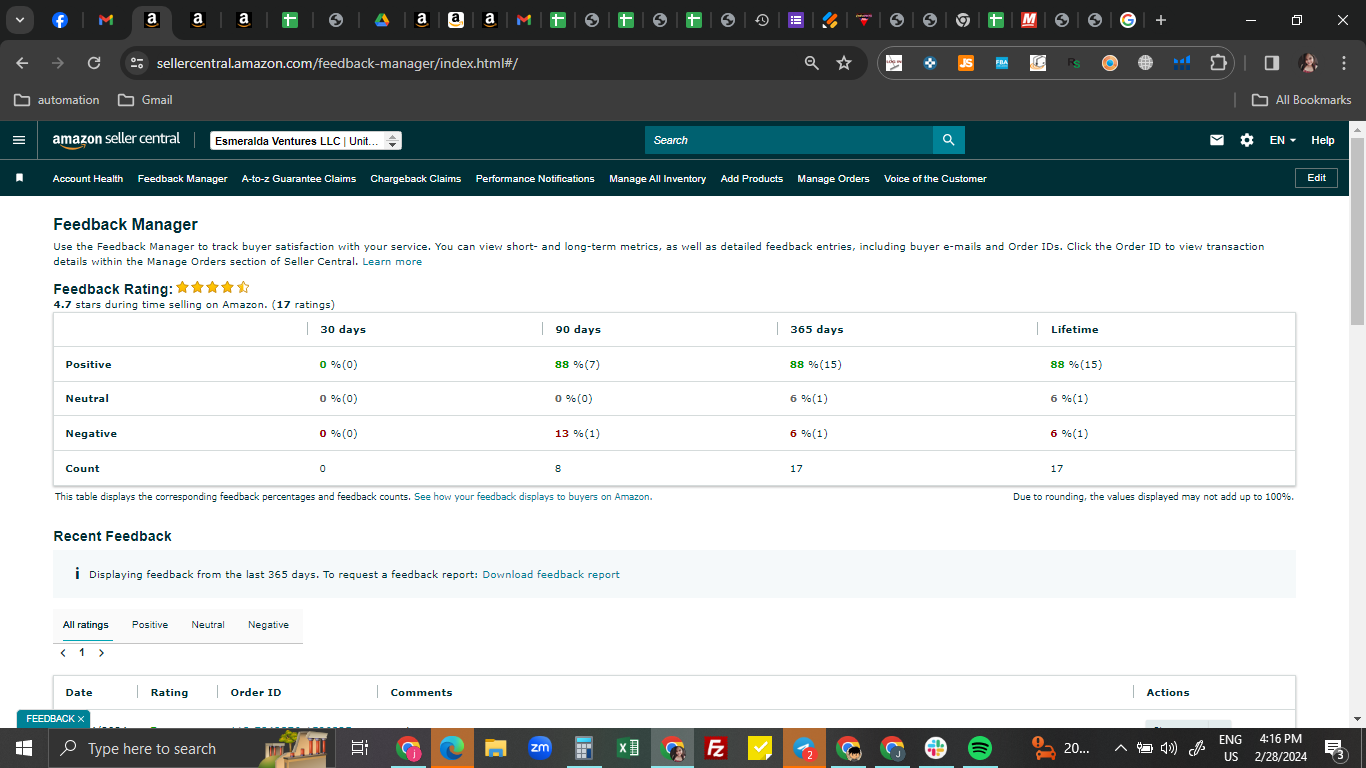Open Performance Notifications
The width and height of the screenshot is (1366, 768).
(535, 178)
